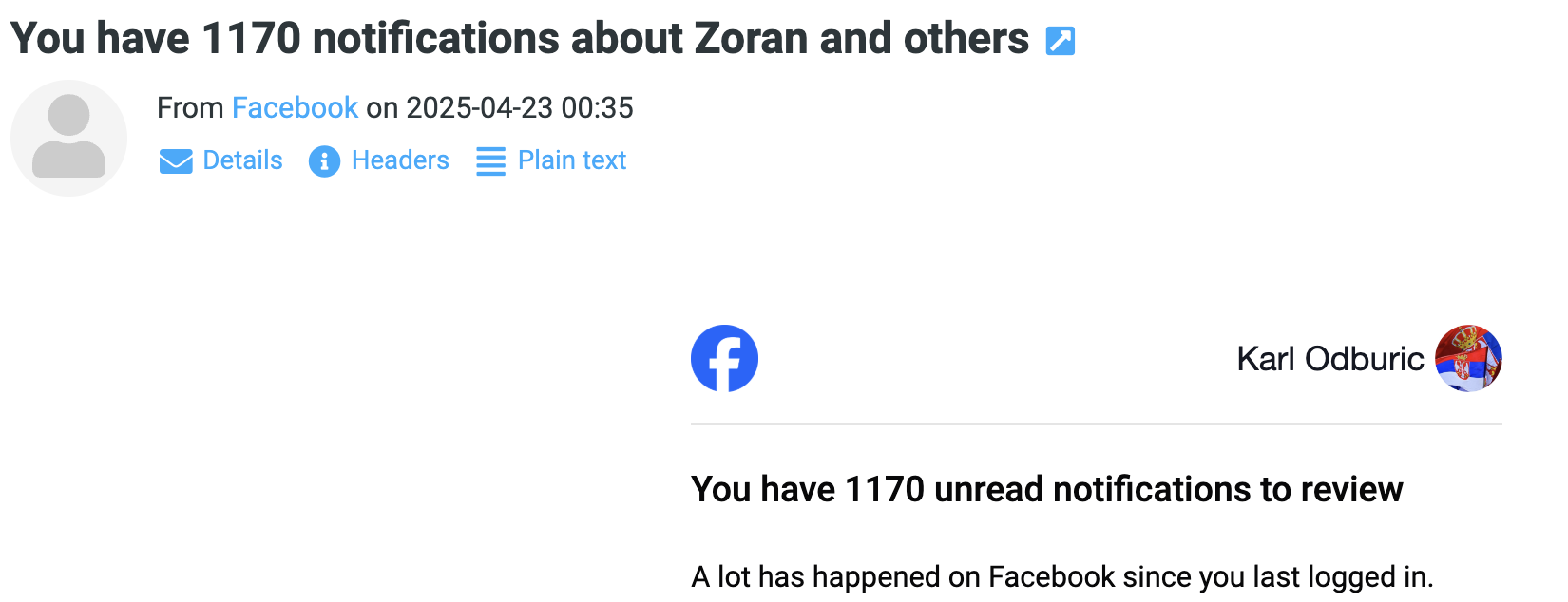Switch to the Headers view
This screenshot has height=602, width=1568.
tap(400, 160)
